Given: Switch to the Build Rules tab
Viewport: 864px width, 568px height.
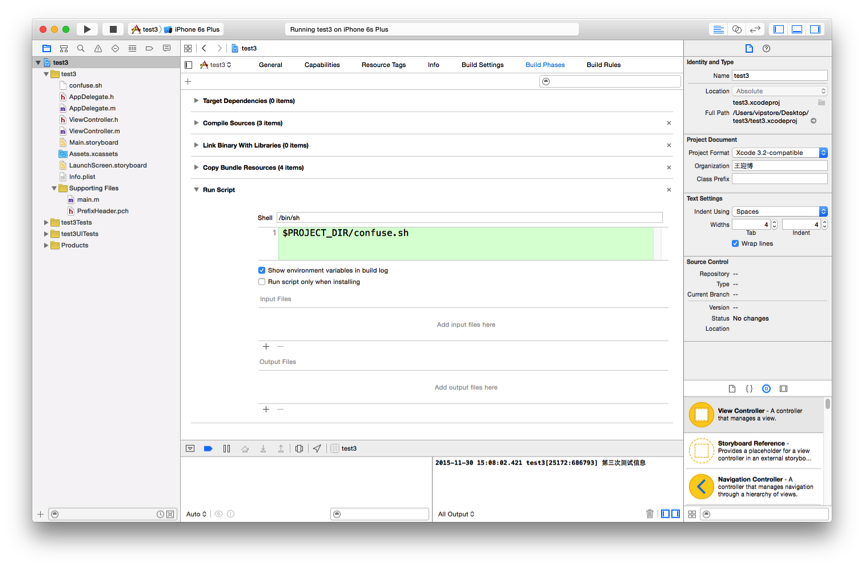Looking at the screenshot, I should tap(604, 65).
